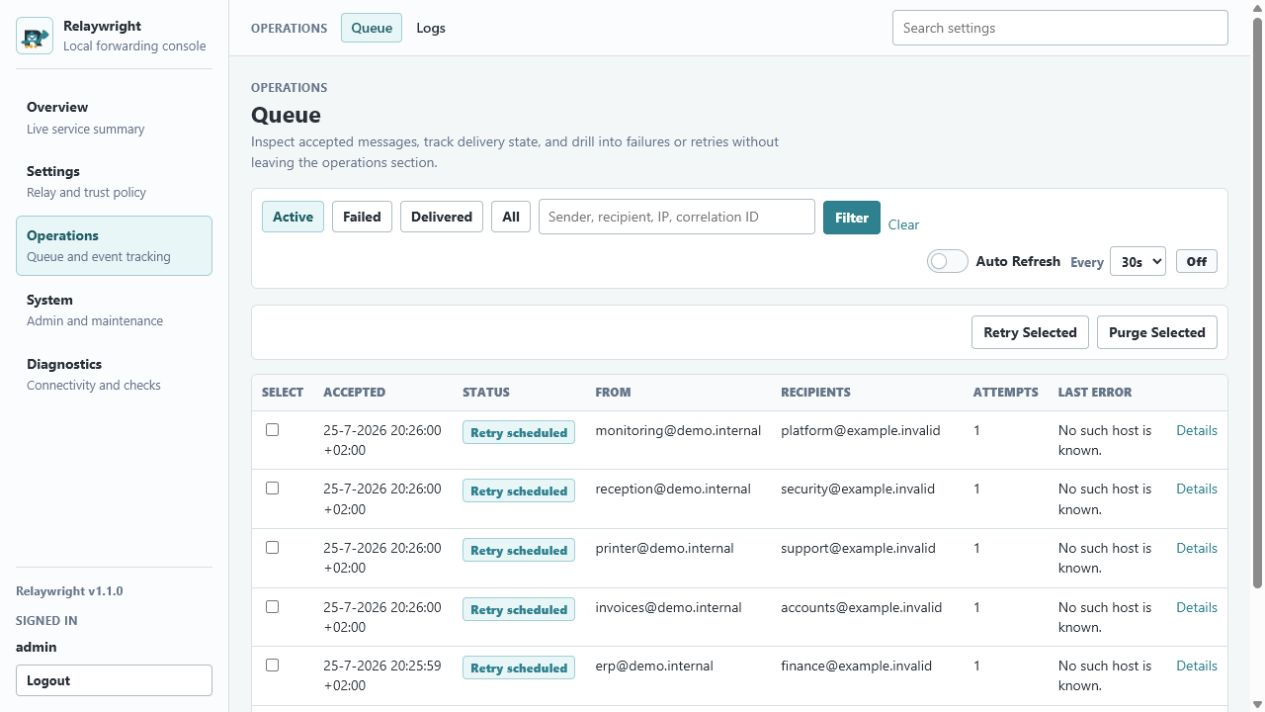The width and height of the screenshot is (1265, 712).
Task: Switch to the Queue tab
Action: point(372,28)
